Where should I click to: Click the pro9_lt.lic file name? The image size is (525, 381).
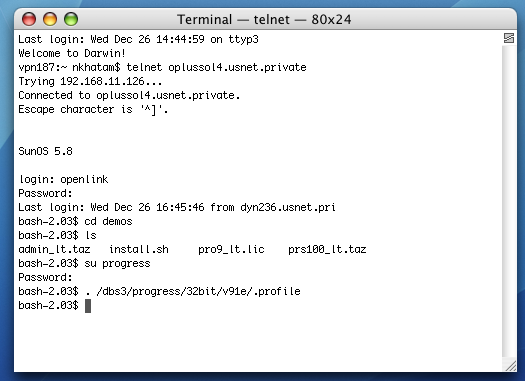point(231,249)
